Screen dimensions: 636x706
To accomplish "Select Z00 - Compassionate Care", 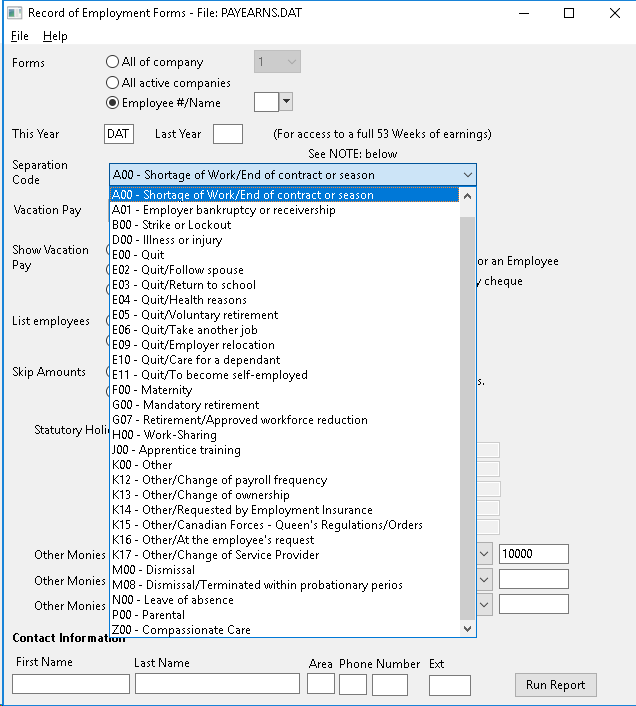I will [284, 630].
